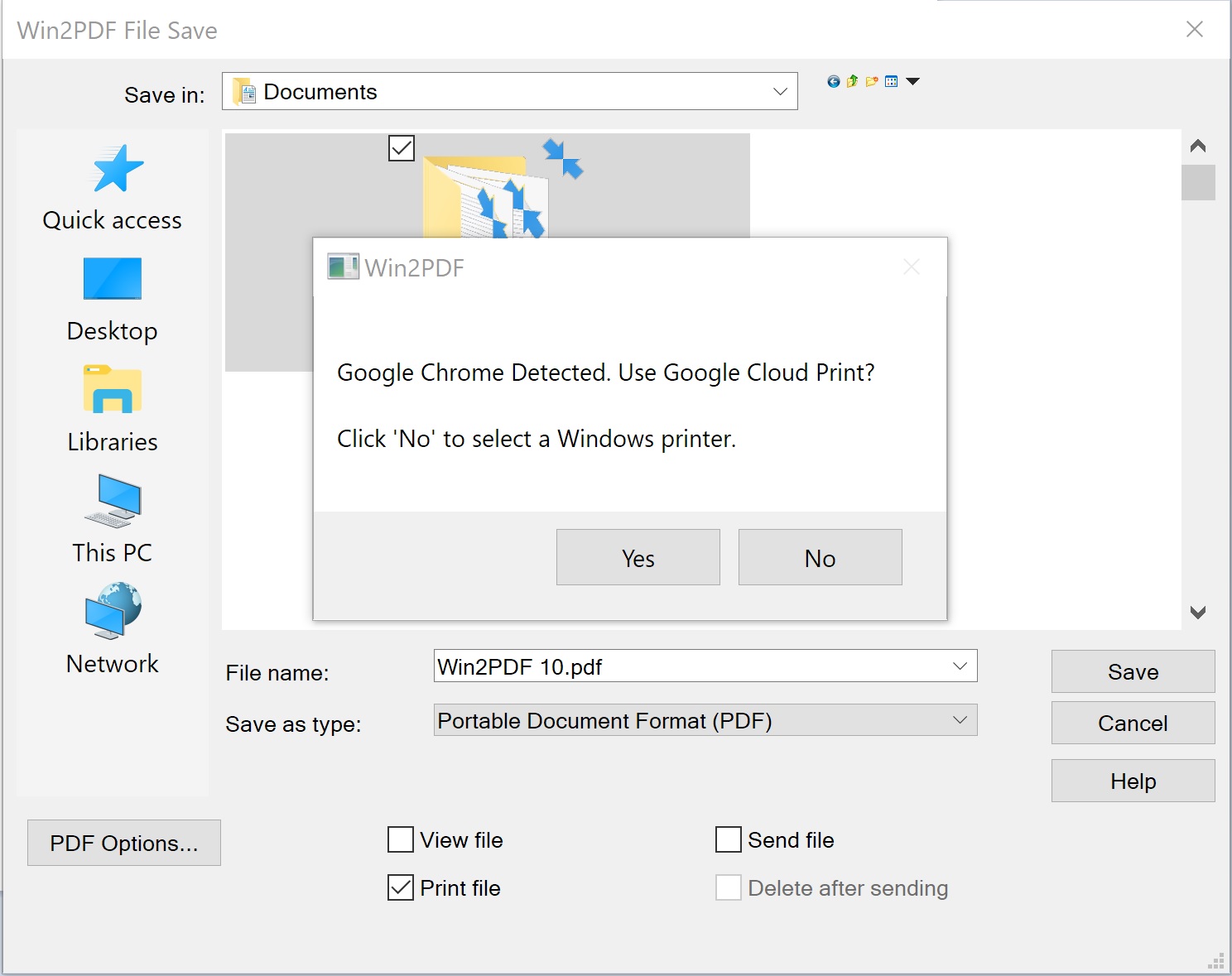Image resolution: width=1232 pixels, height=976 pixels.
Task: Open the Save as type dropdown
Action: coord(959,719)
